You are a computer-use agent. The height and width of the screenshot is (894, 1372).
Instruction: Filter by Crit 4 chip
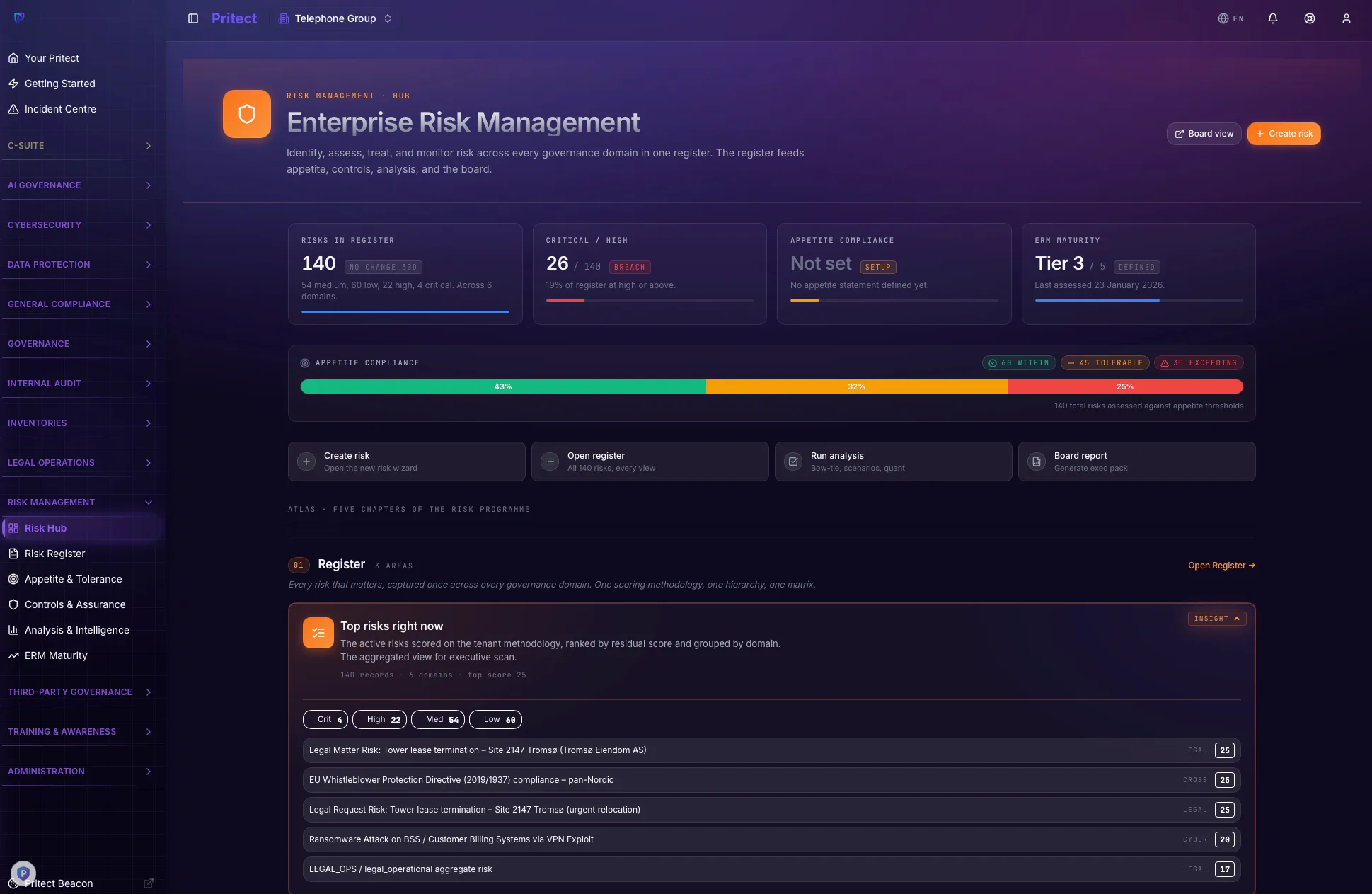pyautogui.click(x=325, y=719)
